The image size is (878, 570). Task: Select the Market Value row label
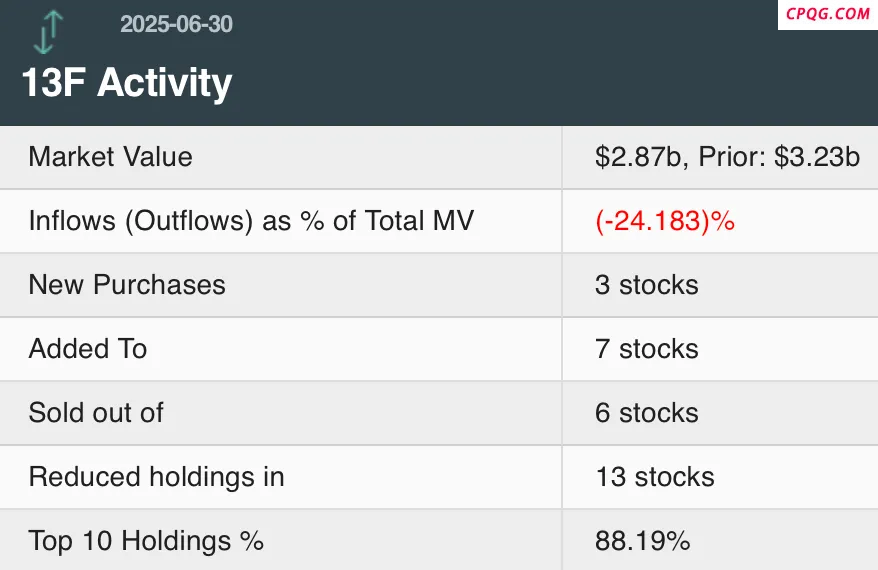coord(110,156)
